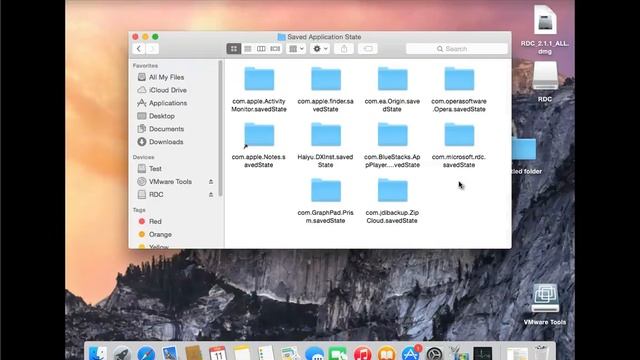The width and height of the screenshot is (640, 360).
Task: Open the Action gear menu
Action: (320, 49)
